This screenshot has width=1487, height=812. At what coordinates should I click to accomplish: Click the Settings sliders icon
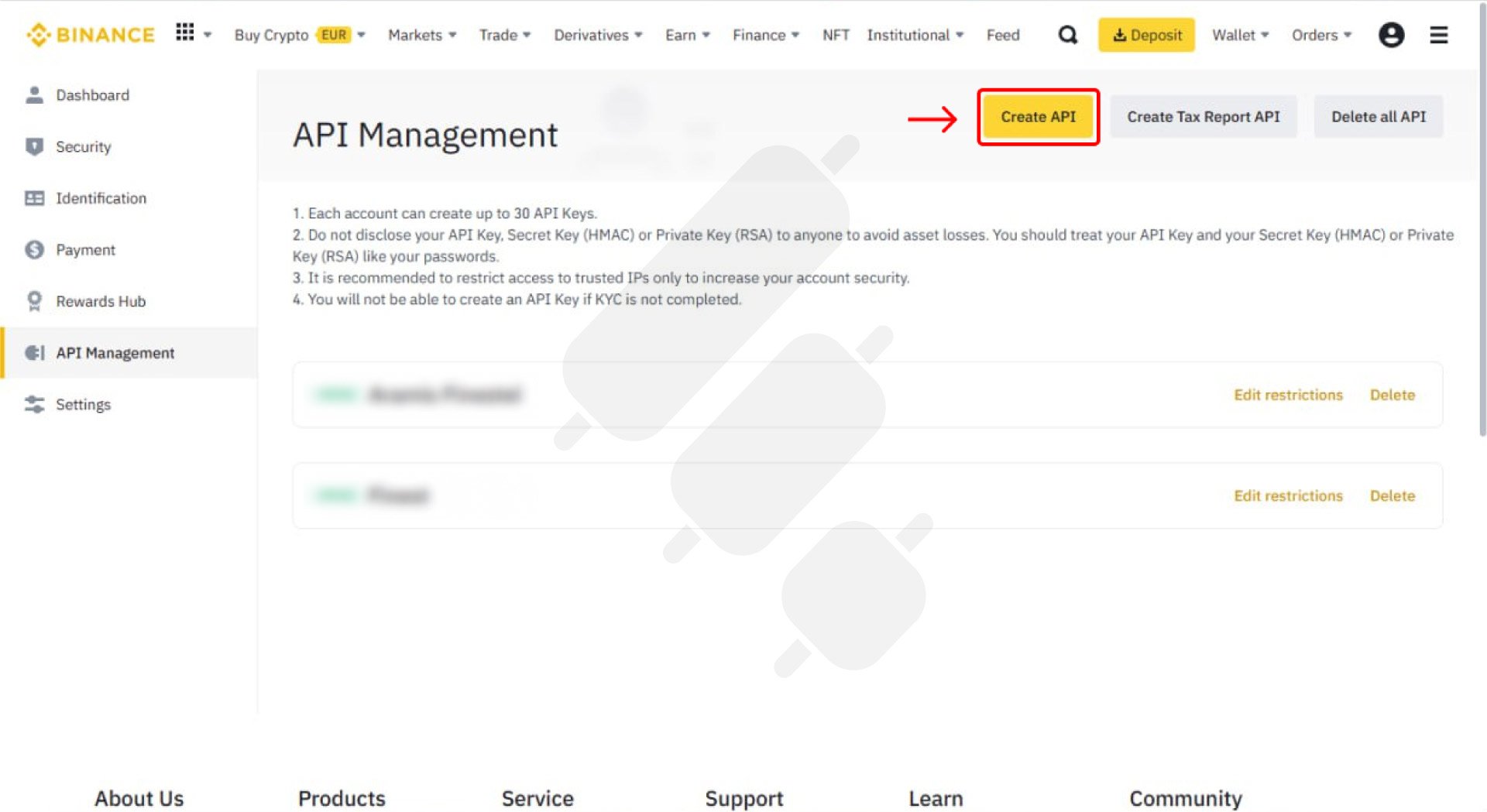[x=34, y=404]
